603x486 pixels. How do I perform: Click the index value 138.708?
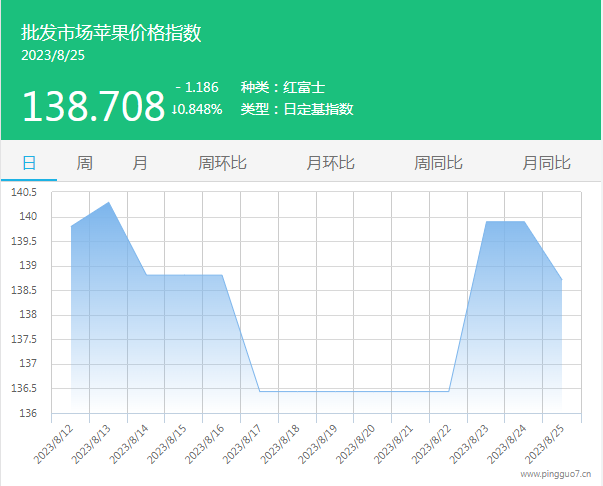pyautogui.click(x=93, y=105)
